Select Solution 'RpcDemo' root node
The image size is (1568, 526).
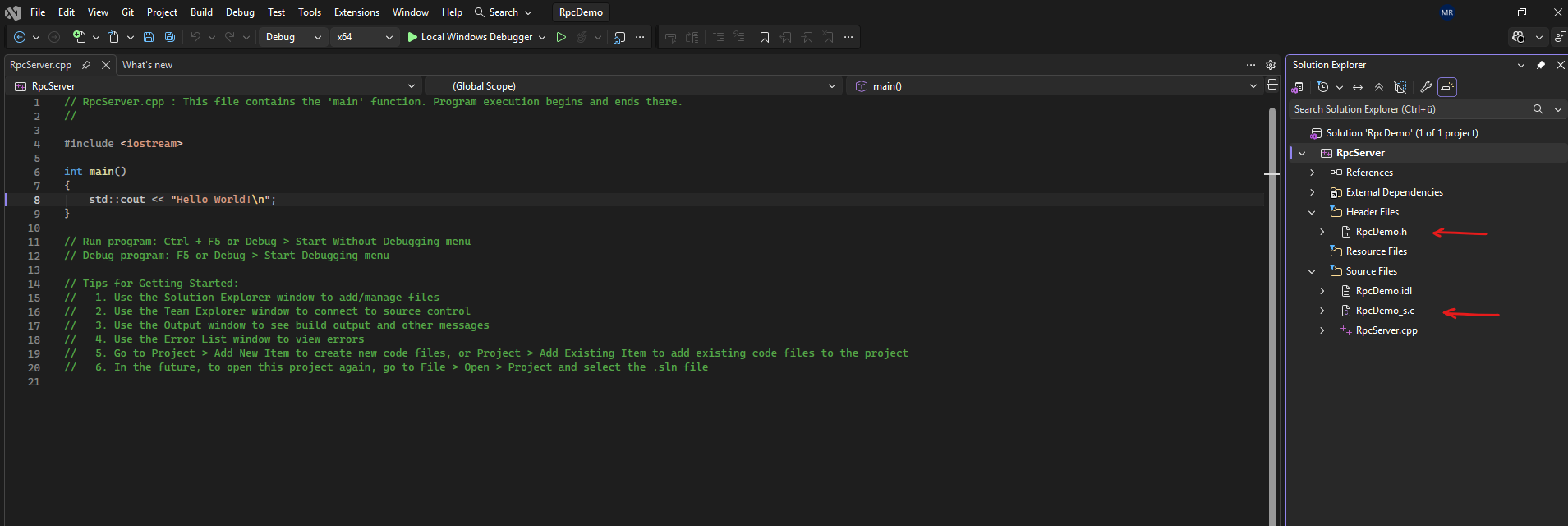tap(1401, 133)
